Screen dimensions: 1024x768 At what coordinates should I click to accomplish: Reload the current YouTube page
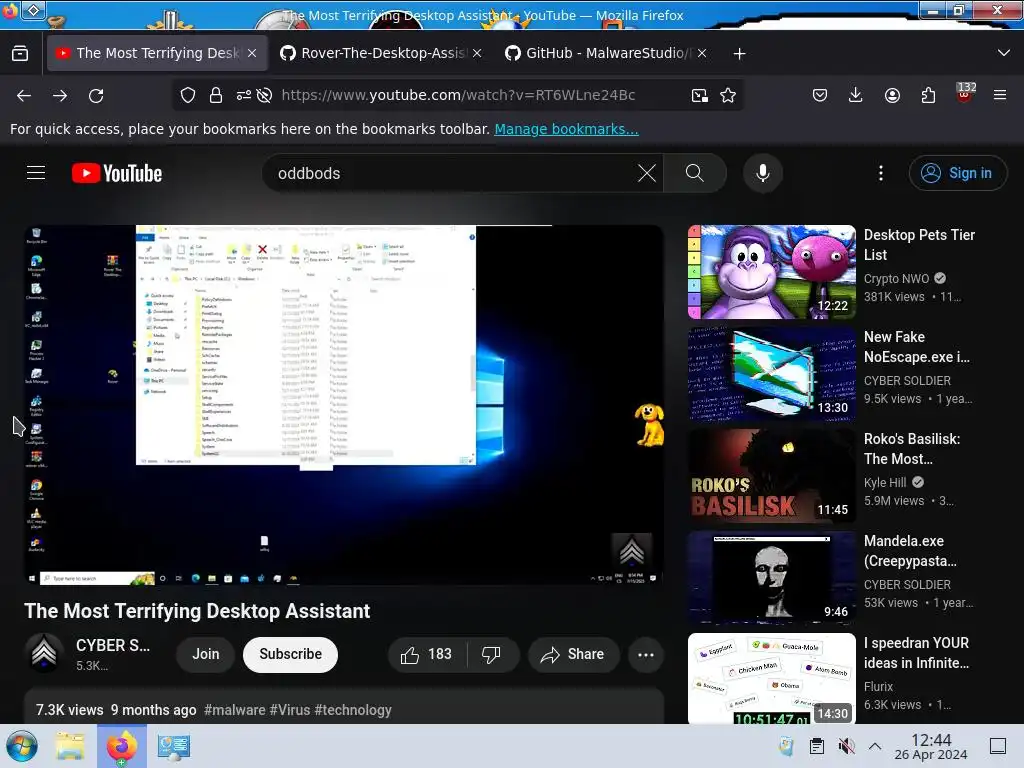pyautogui.click(x=96, y=95)
